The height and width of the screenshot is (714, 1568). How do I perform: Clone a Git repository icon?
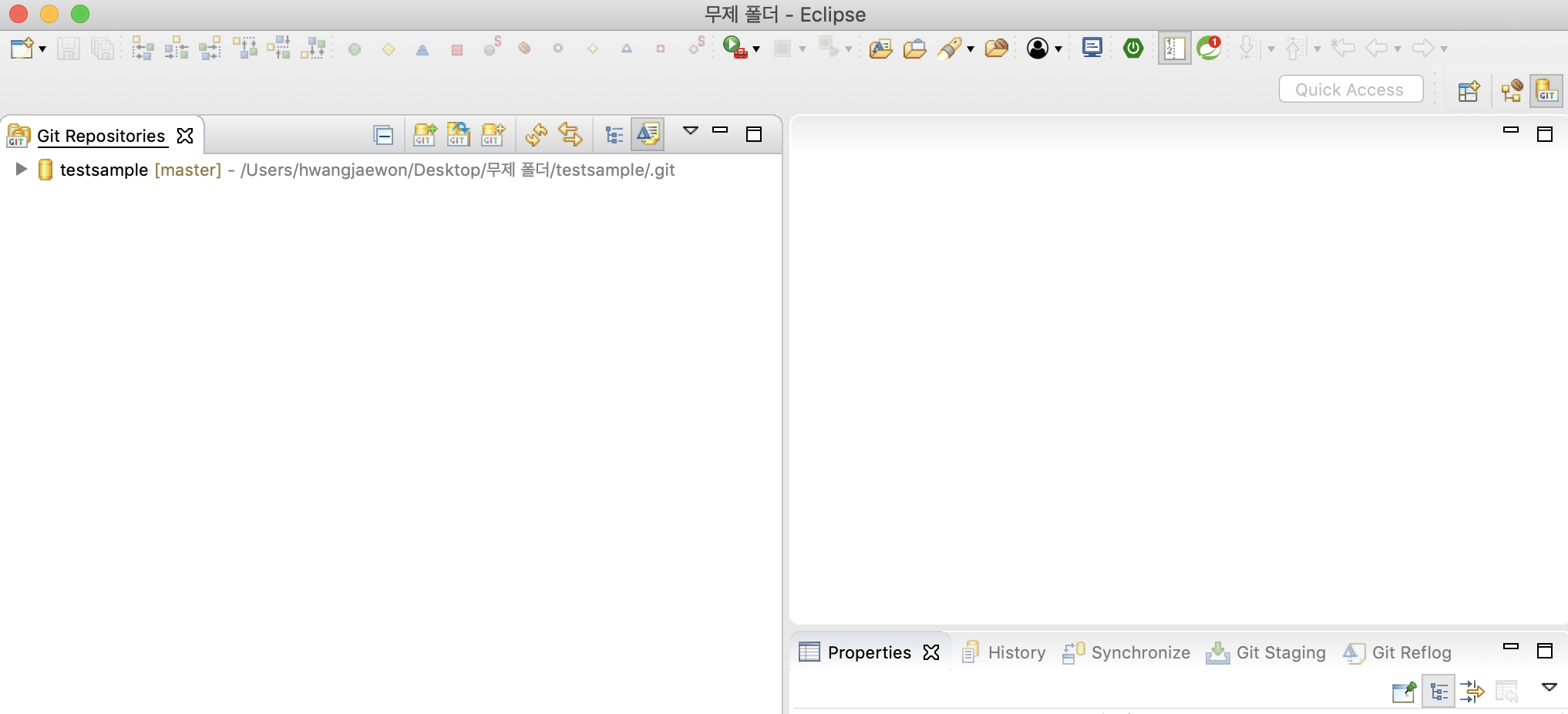(x=459, y=134)
